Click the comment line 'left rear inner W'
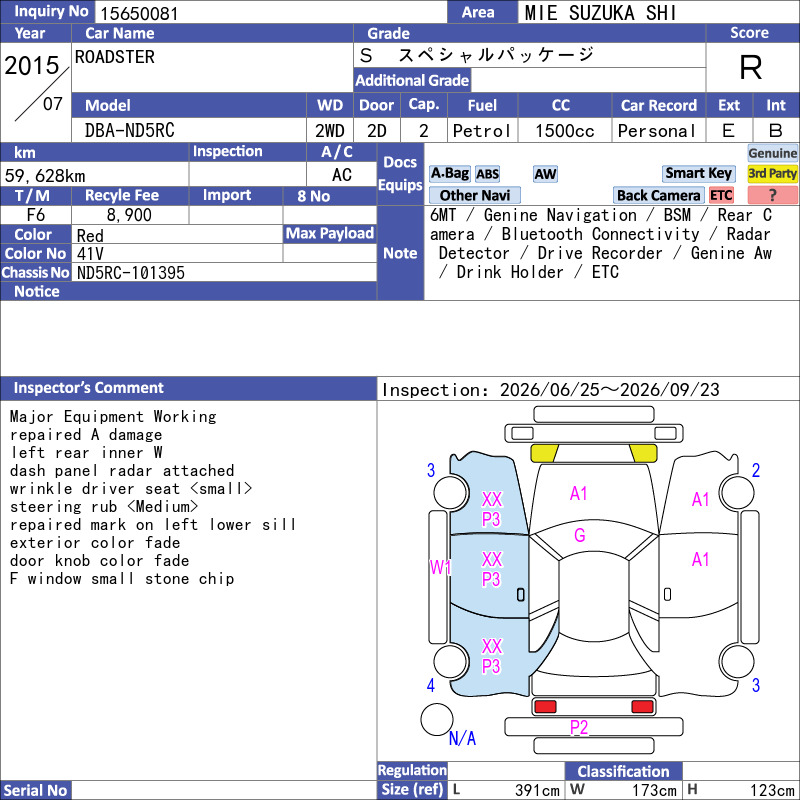 tap(86, 453)
